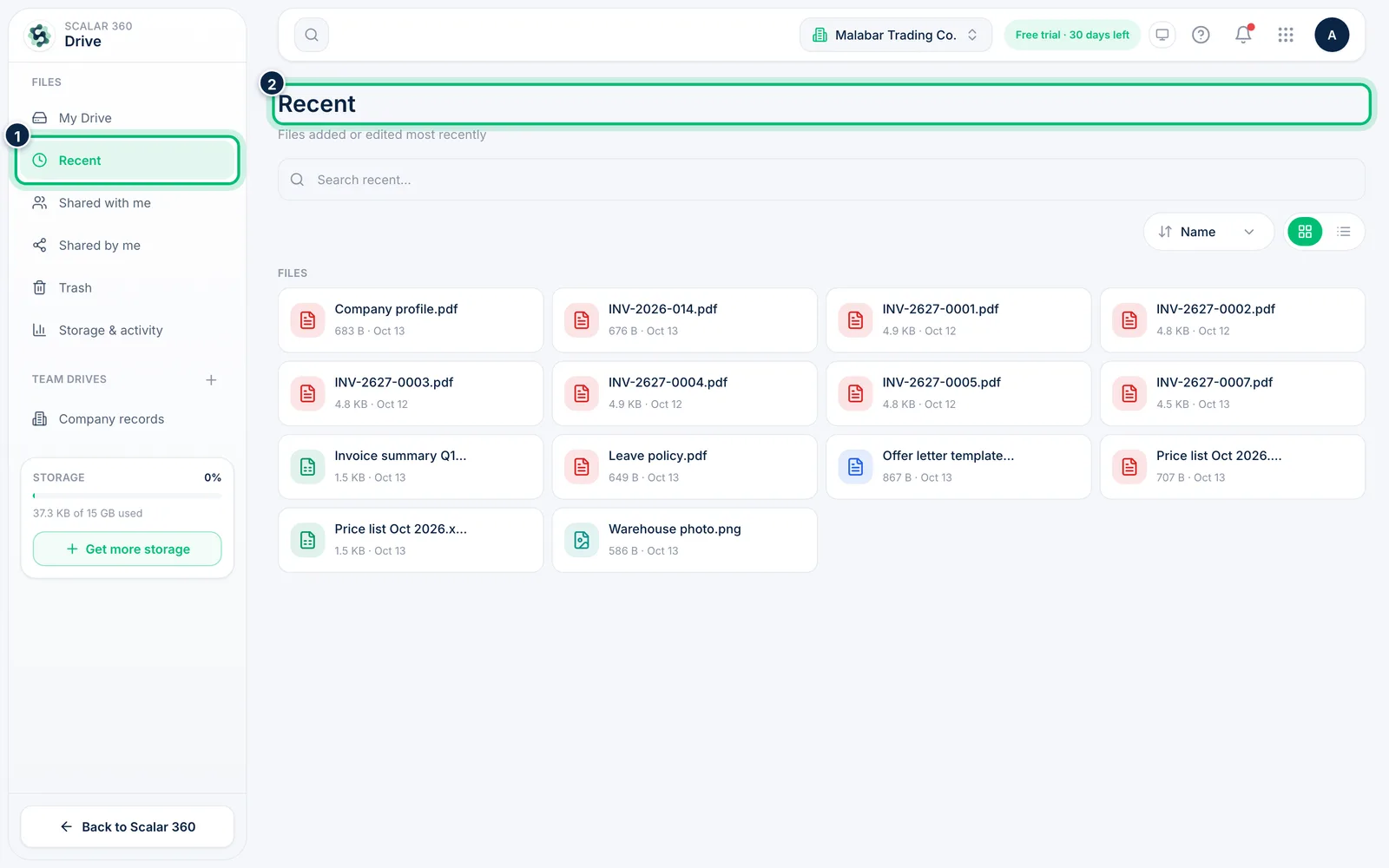1389x868 pixels.
Task: Open the apps grid launcher
Action: (x=1286, y=35)
